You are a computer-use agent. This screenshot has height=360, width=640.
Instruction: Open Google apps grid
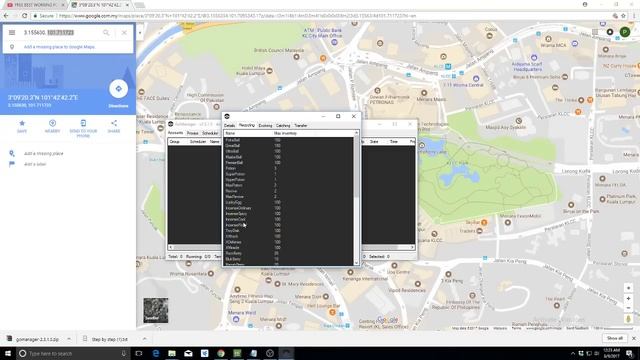595,32
